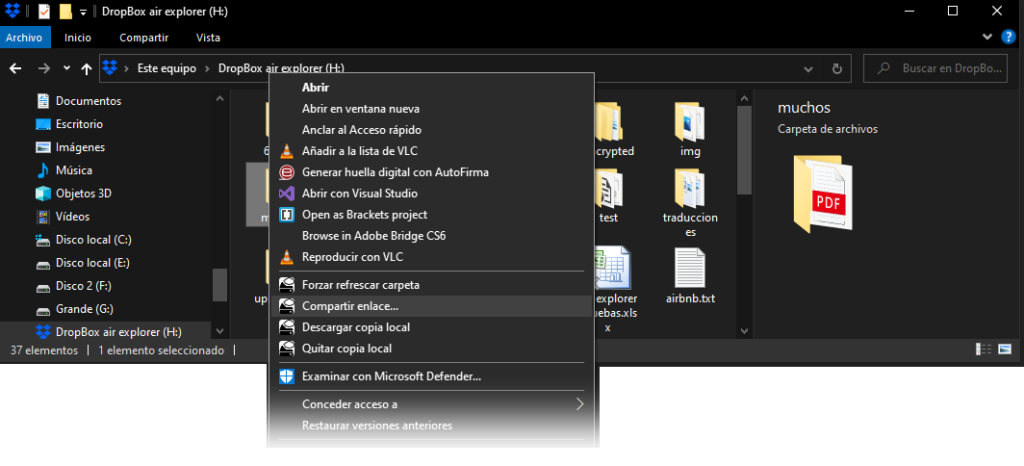The image size is (1024, 466).
Task: Click the properties checkmark quick access icon
Action: pos(44,12)
